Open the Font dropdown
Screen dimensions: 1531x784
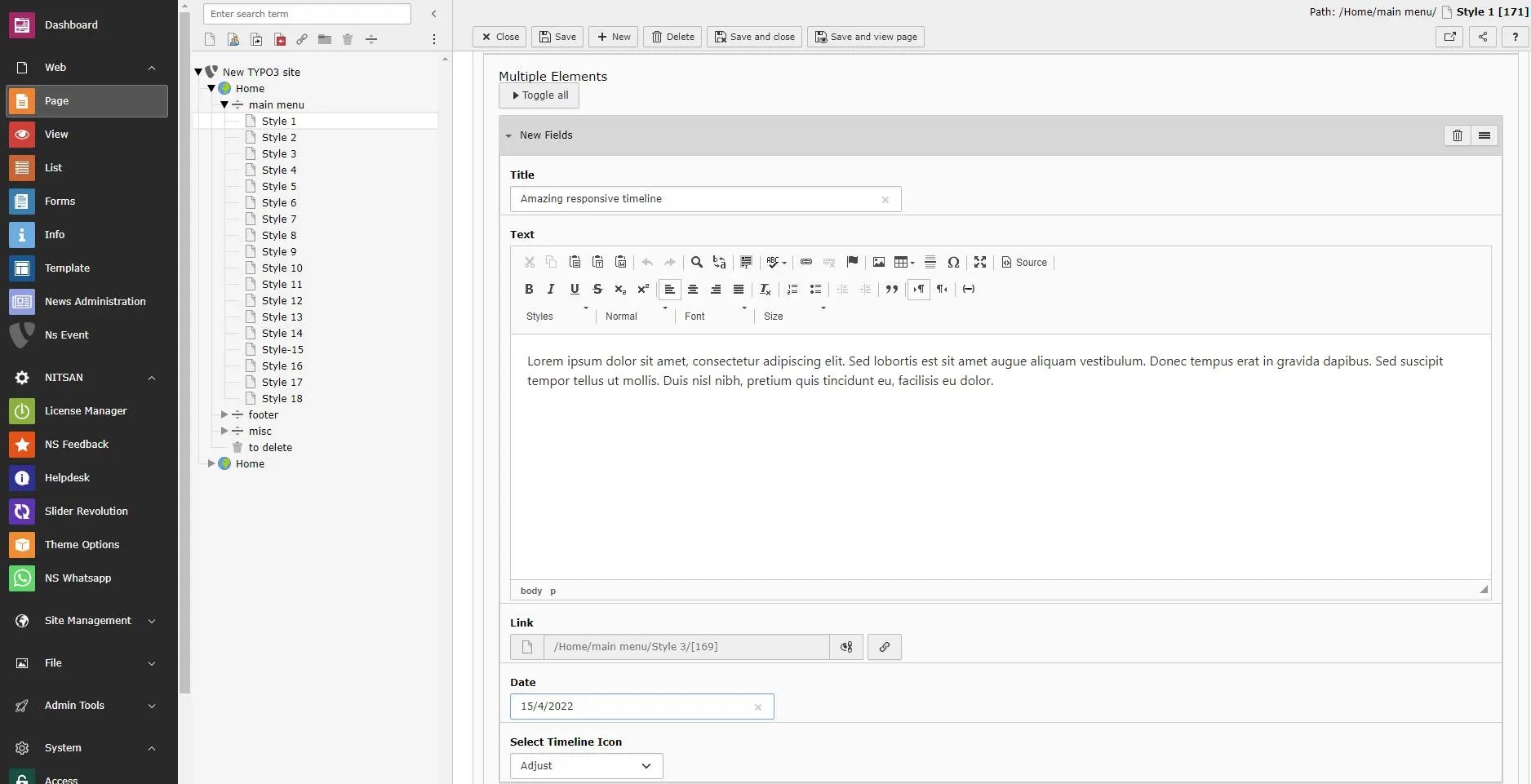716,316
